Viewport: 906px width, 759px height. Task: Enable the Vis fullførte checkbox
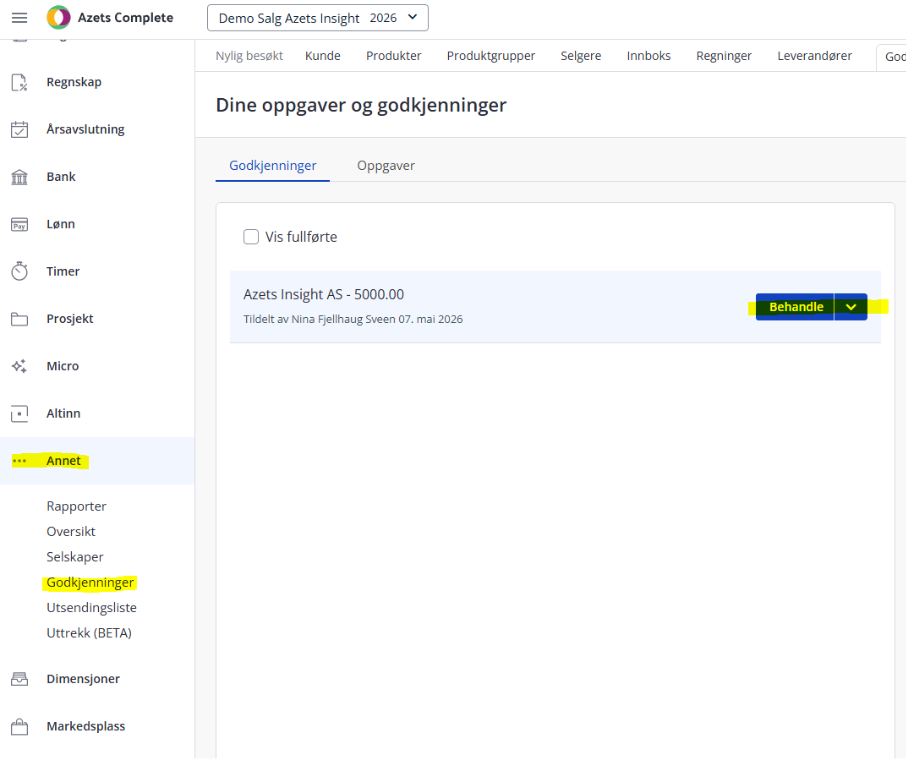pyautogui.click(x=251, y=237)
